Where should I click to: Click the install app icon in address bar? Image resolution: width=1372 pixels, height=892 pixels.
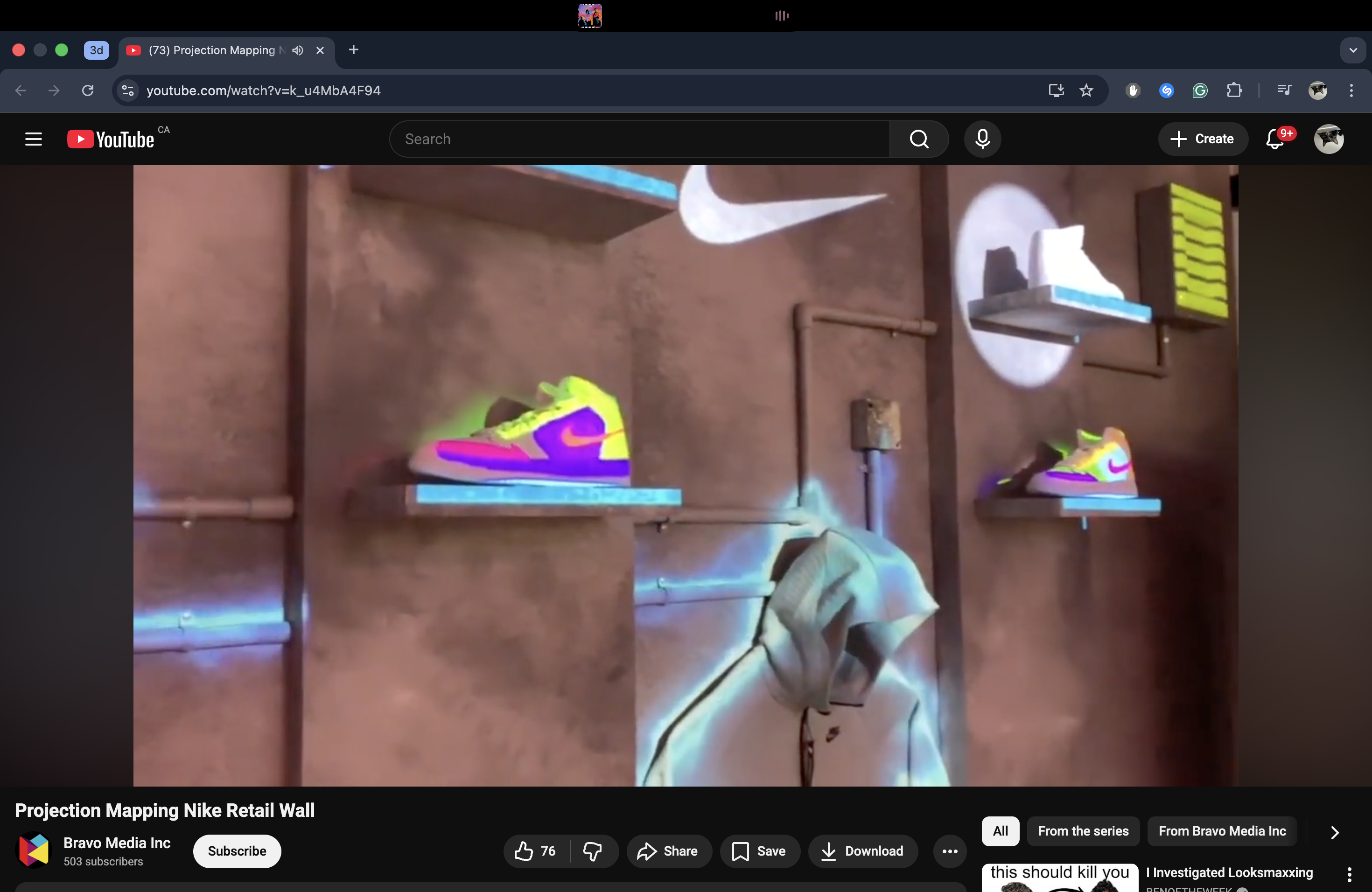click(x=1056, y=91)
